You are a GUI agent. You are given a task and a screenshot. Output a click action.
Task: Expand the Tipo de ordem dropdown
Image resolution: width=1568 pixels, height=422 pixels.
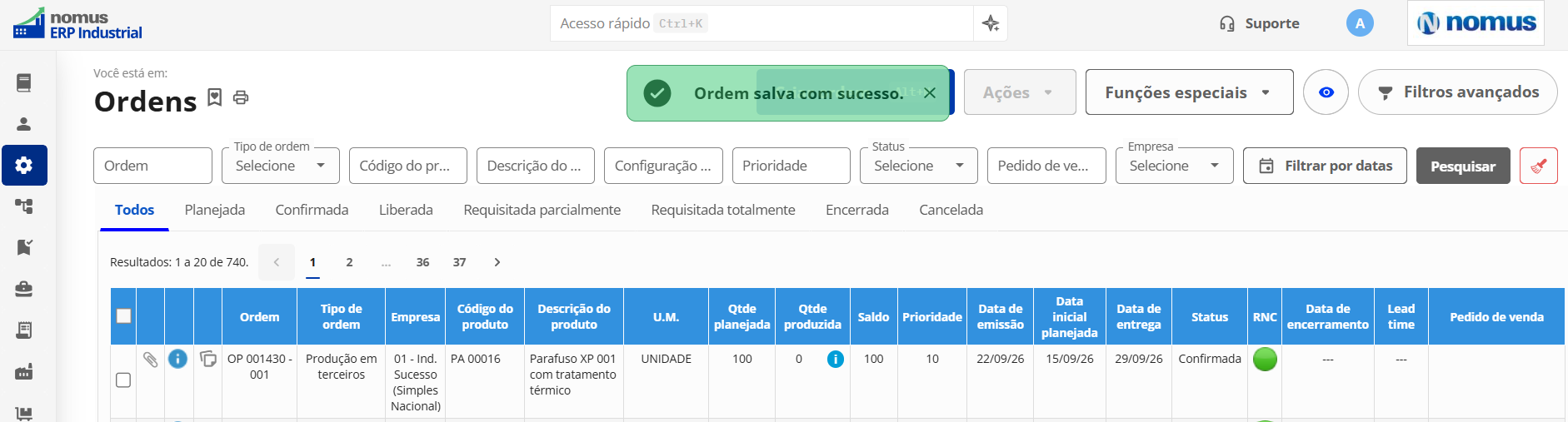281,166
